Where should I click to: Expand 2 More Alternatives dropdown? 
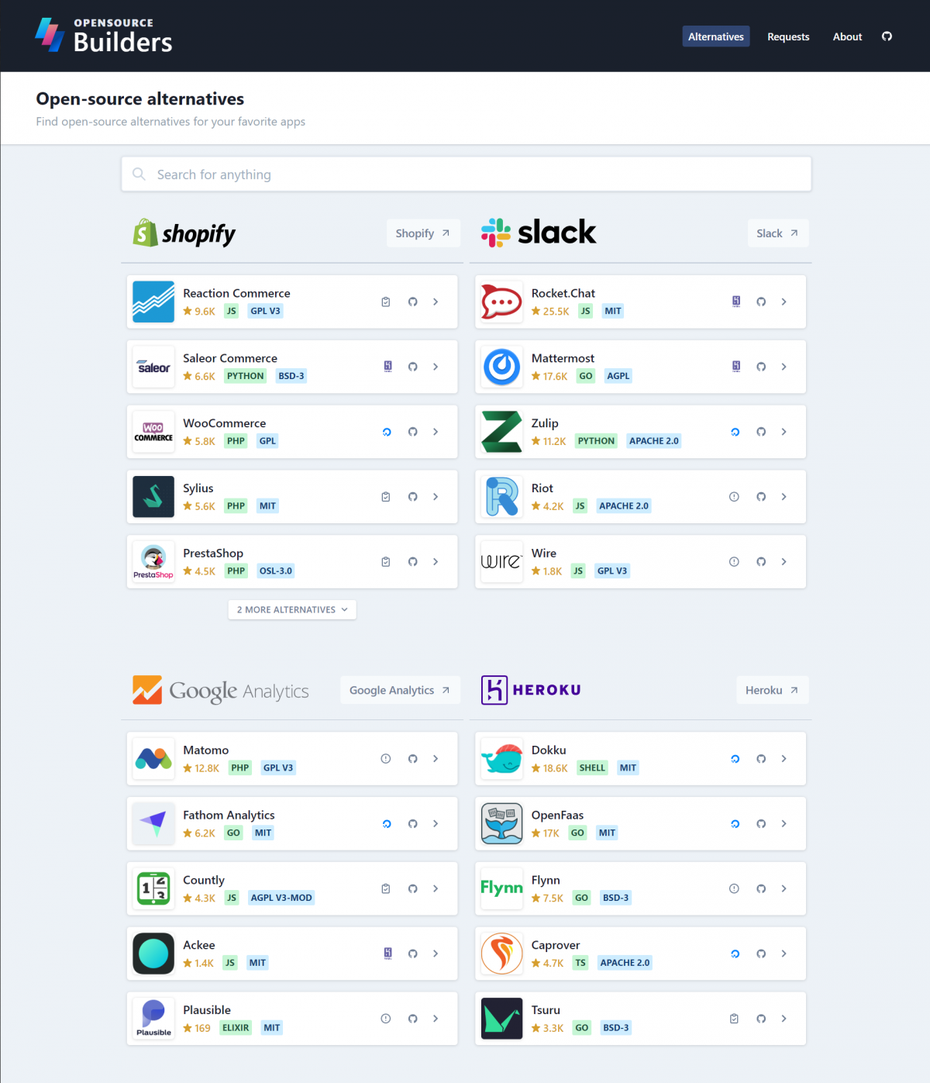coord(292,609)
